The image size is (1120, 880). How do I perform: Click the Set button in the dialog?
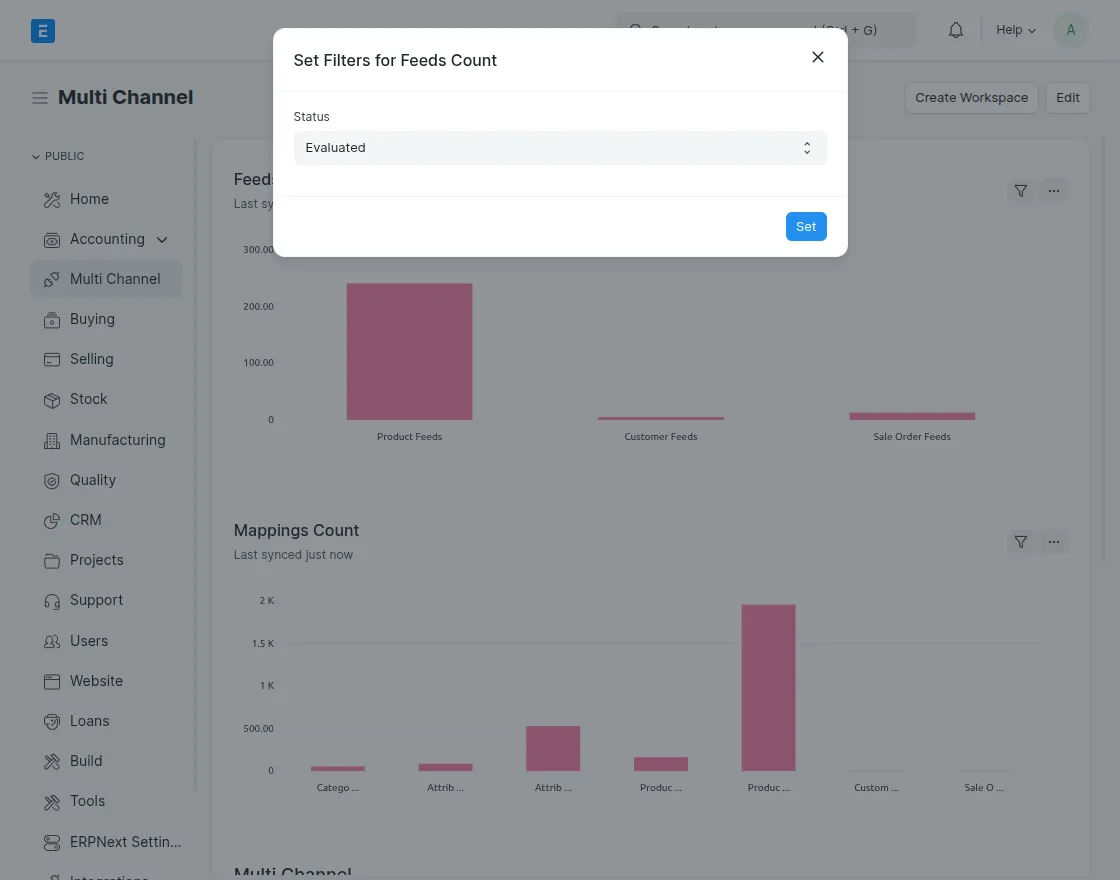point(806,226)
